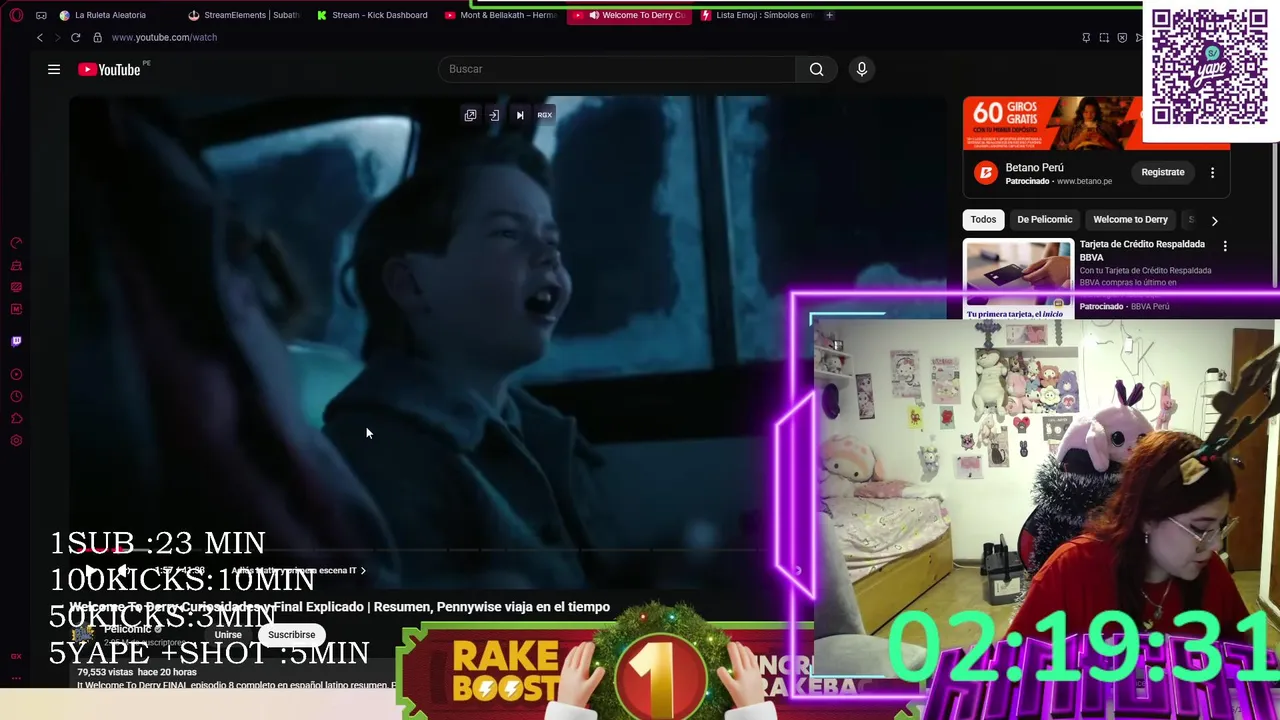1280x720 pixels.
Task: Expand the chapter title next to the timestamp
Action: pyautogui.click(x=298, y=570)
